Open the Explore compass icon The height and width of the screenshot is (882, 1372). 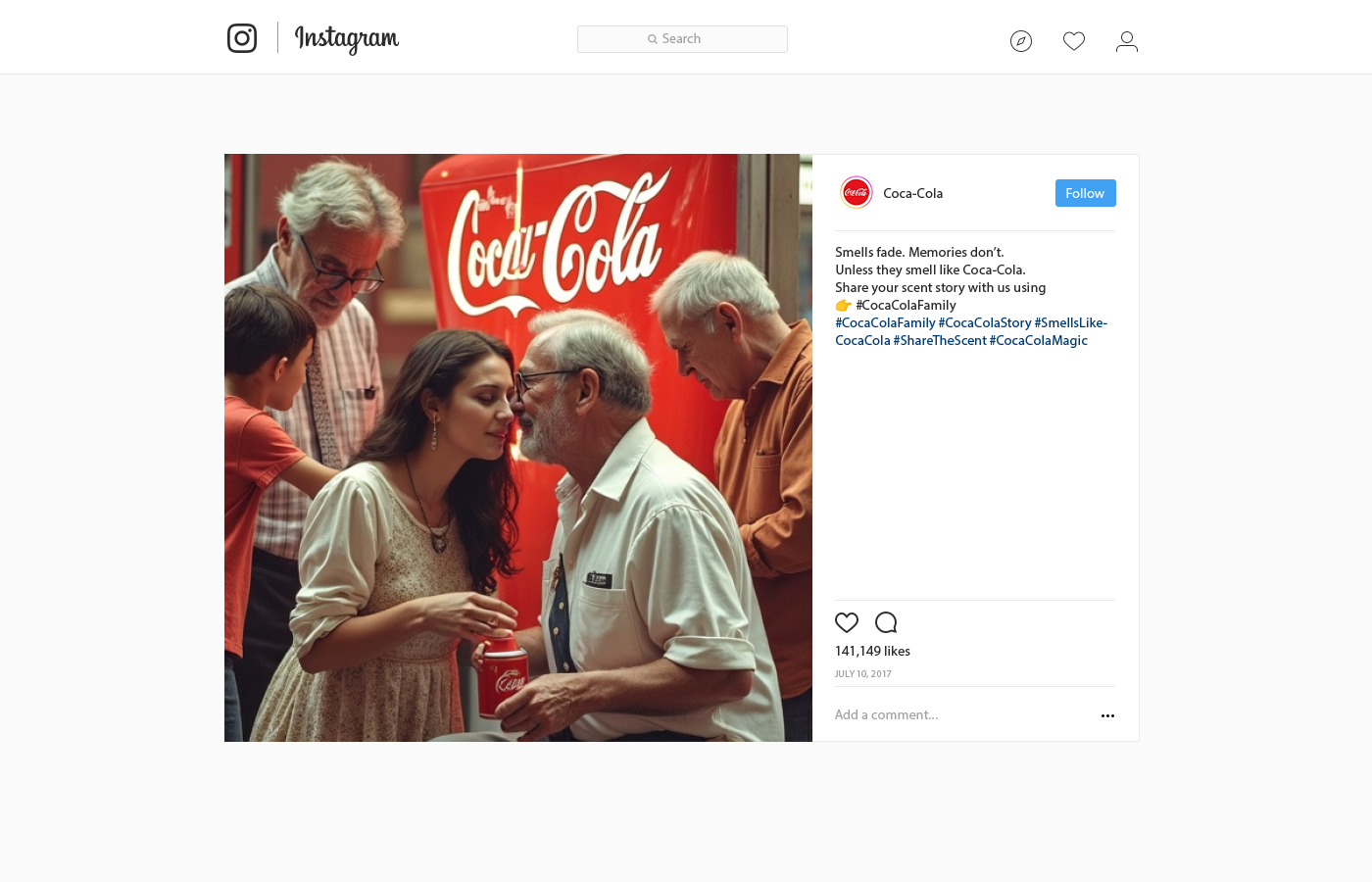(x=1021, y=41)
